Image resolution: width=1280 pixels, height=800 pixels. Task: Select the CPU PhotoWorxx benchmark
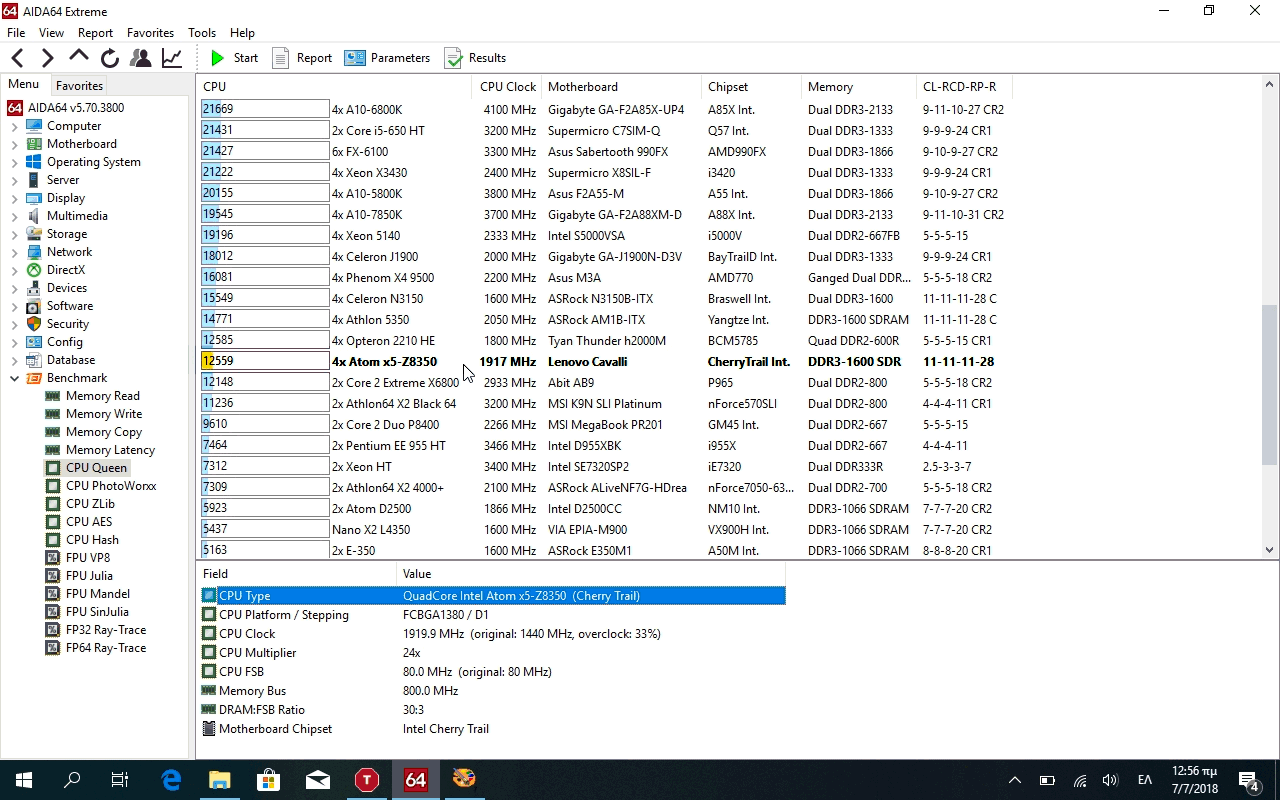pyautogui.click(x=111, y=486)
